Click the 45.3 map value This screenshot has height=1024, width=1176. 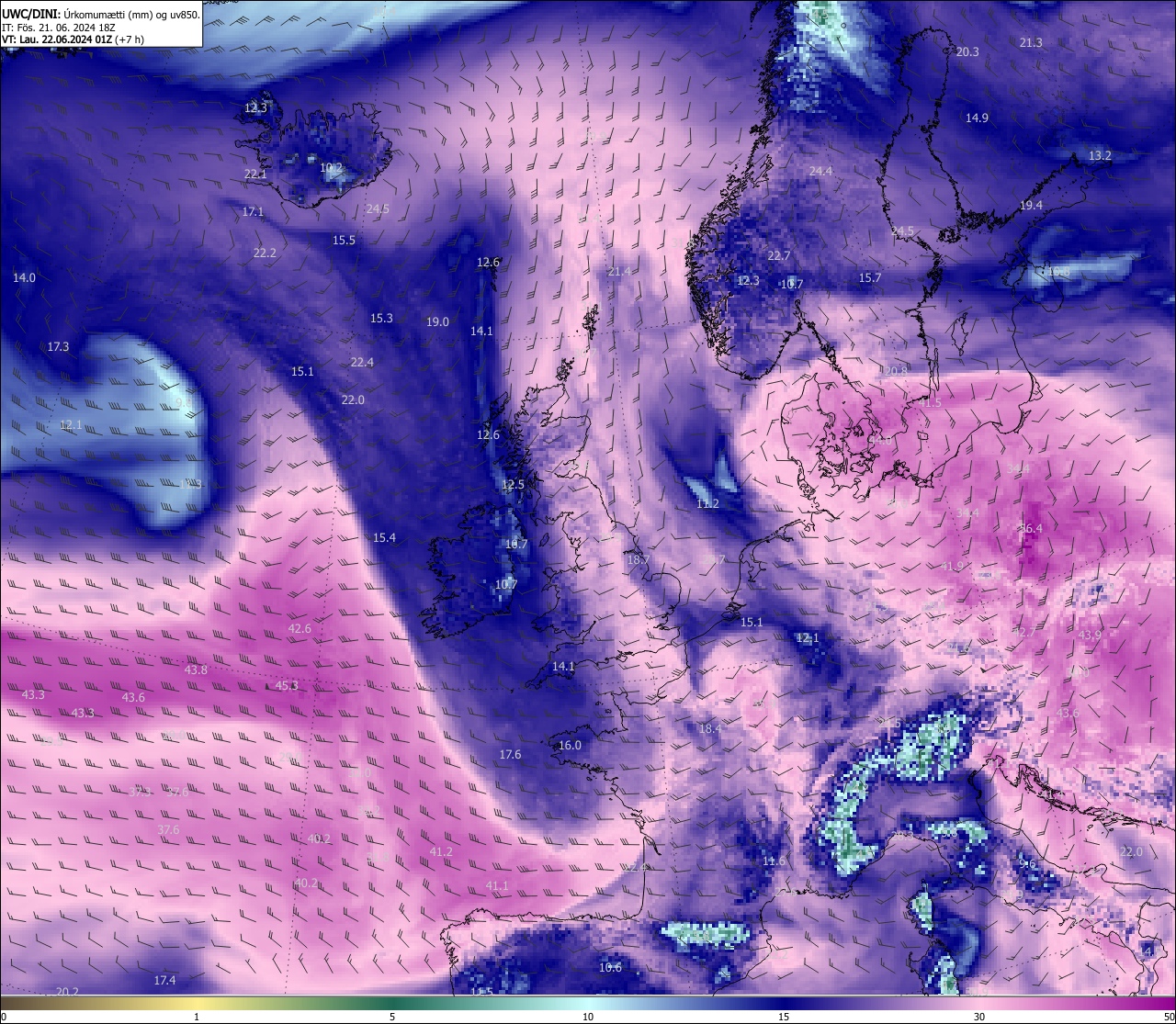click(x=287, y=685)
